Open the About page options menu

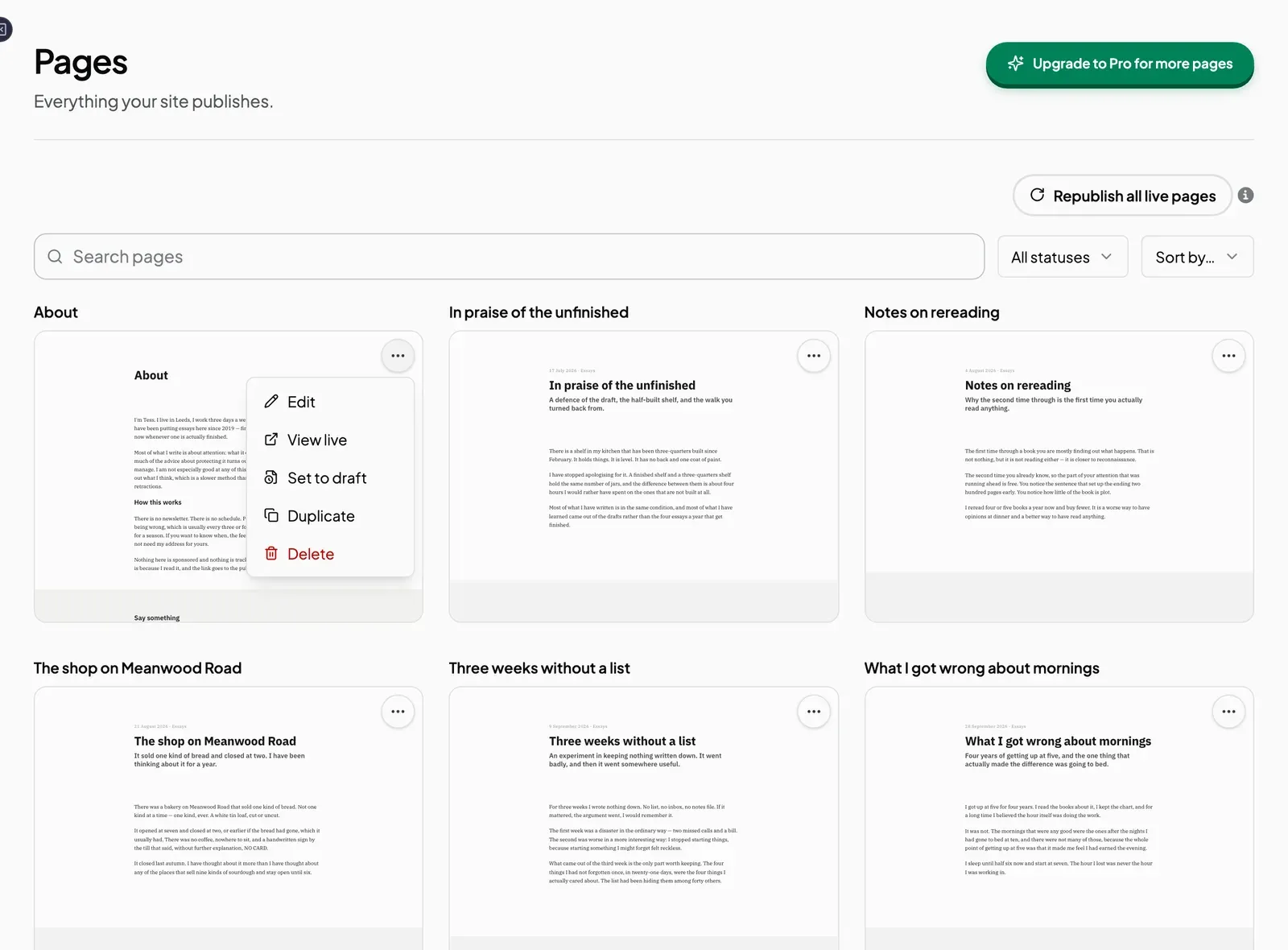[398, 356]
